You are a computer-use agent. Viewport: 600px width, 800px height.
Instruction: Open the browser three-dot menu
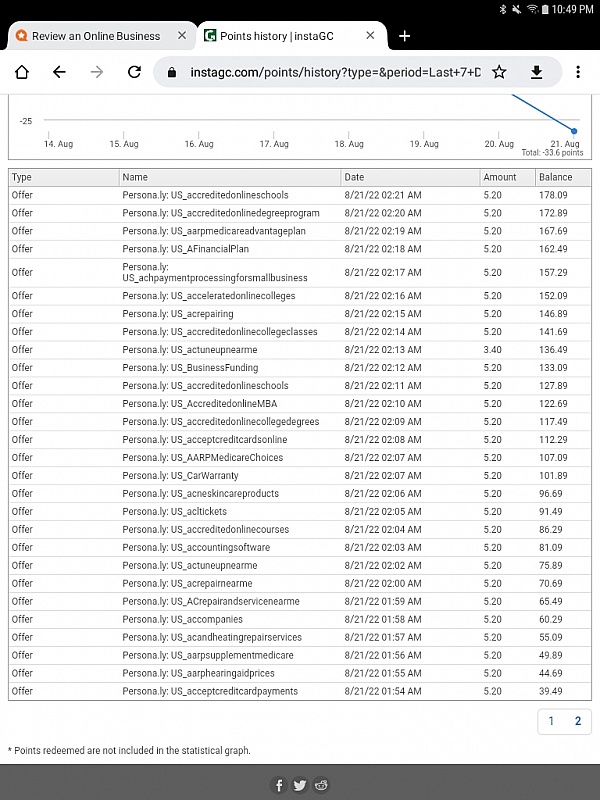pyautogui.click(x=578, y=72)
